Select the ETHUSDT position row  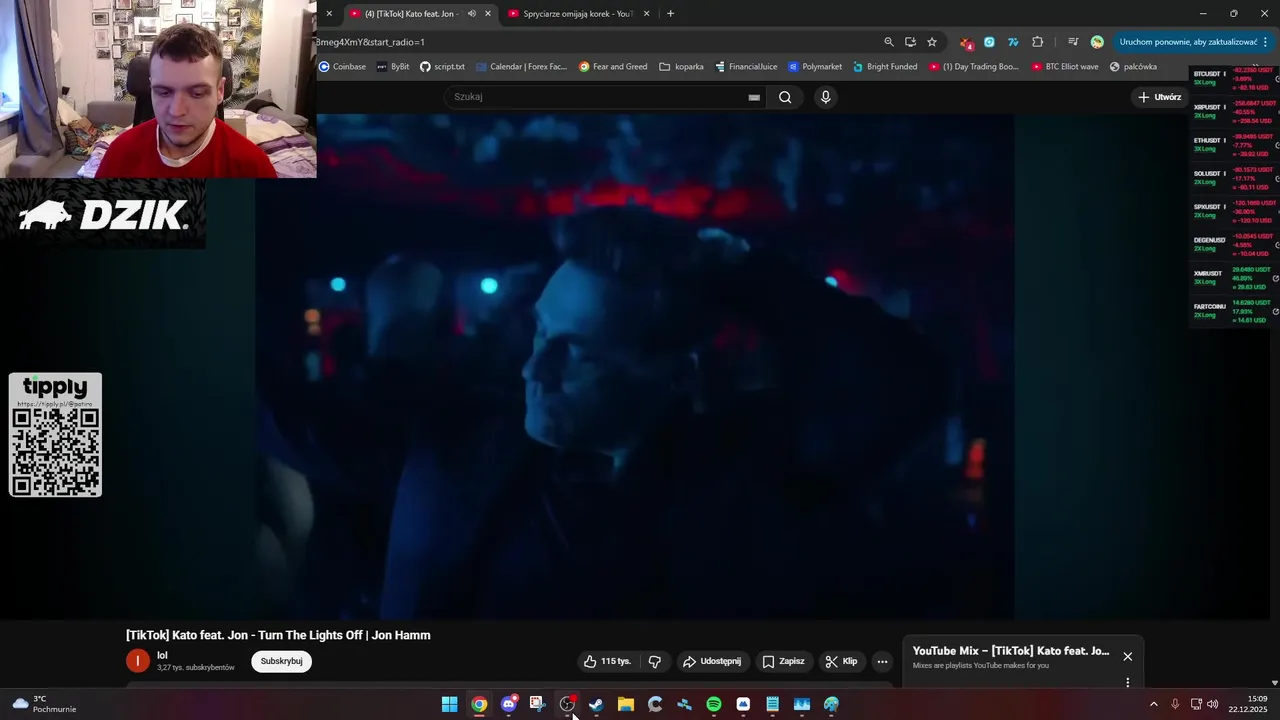coord(1234,146)
